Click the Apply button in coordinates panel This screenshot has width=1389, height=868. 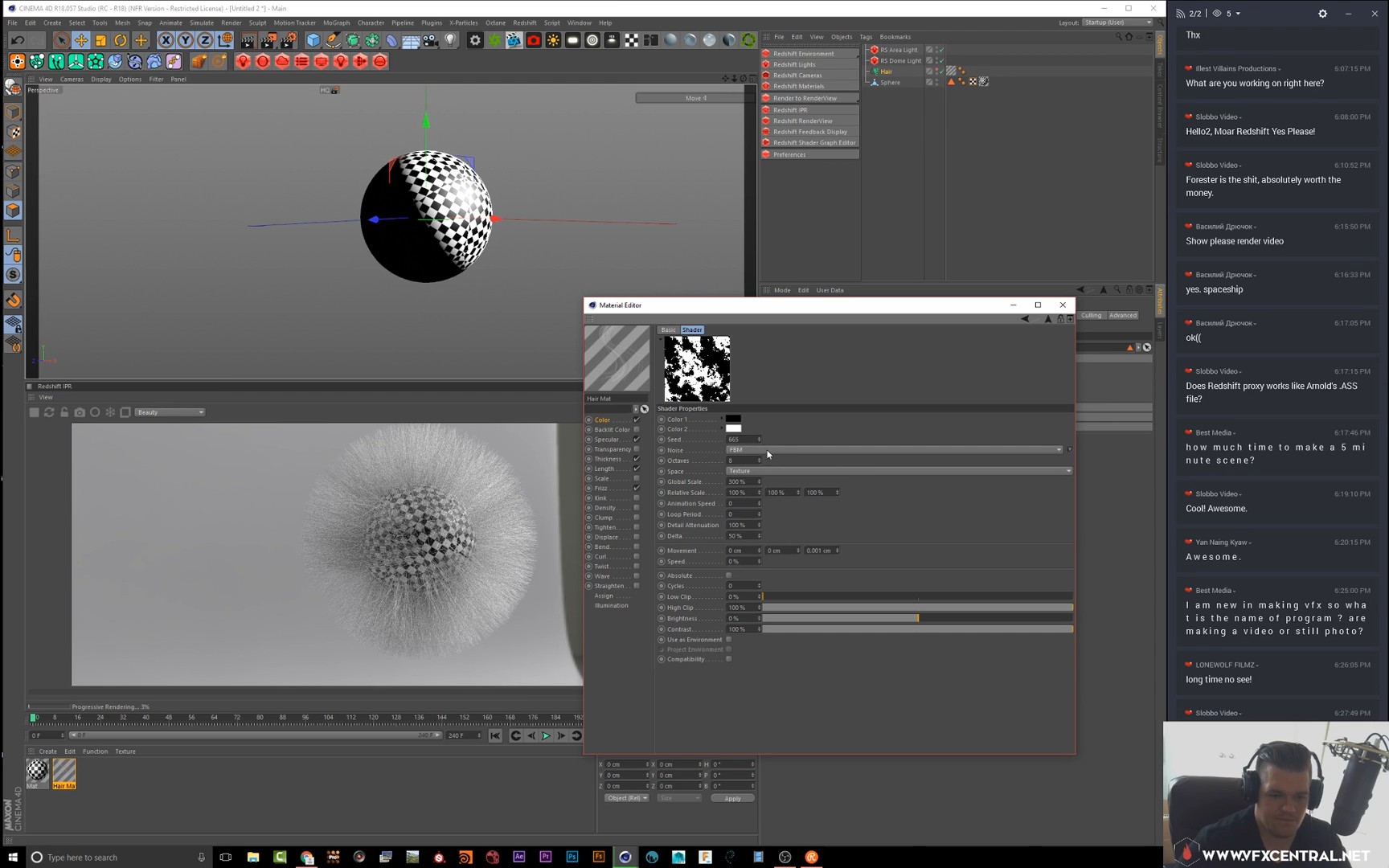point(732,798)
